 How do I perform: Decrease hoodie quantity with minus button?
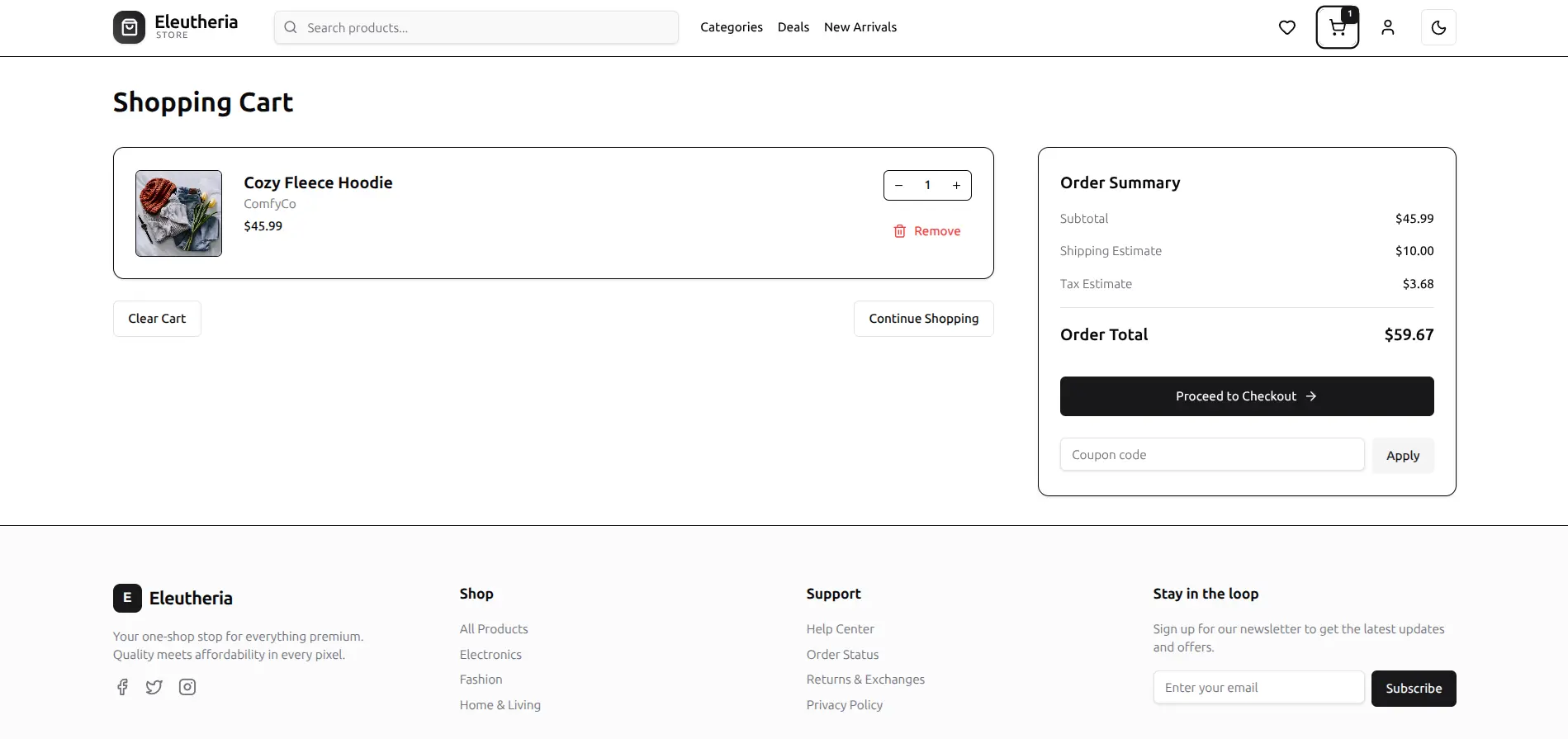[x=898, y=186]
